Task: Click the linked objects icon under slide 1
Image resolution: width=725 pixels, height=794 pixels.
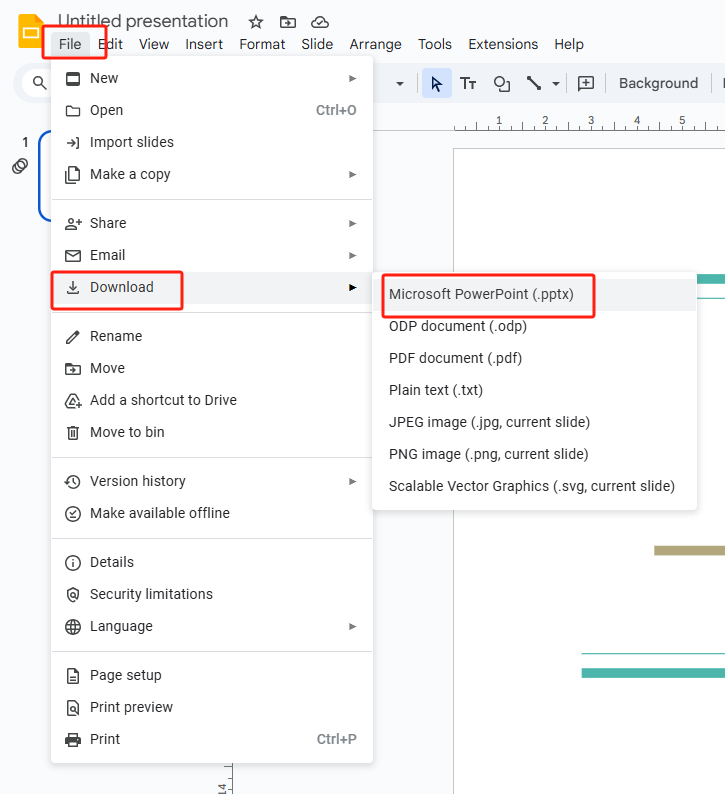Action: click(20, 166)
